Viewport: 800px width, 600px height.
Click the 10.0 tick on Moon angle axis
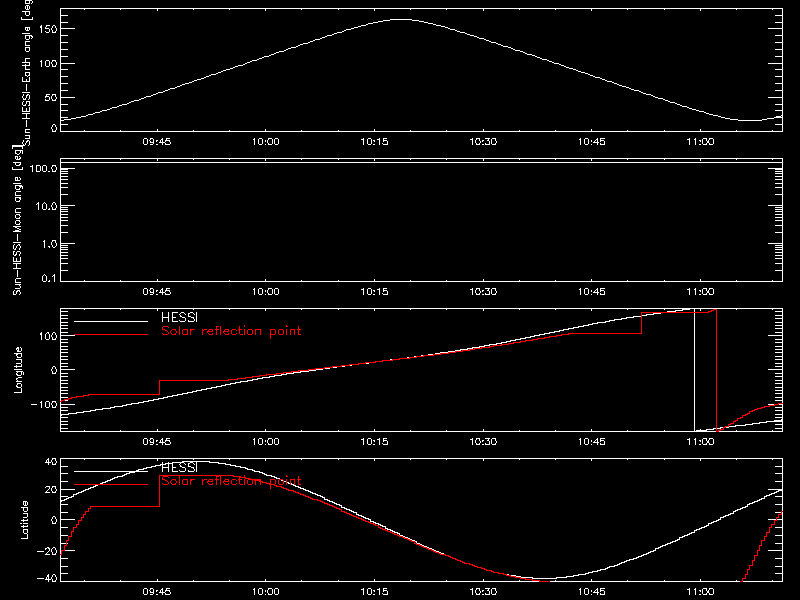[x=45, y=207]
